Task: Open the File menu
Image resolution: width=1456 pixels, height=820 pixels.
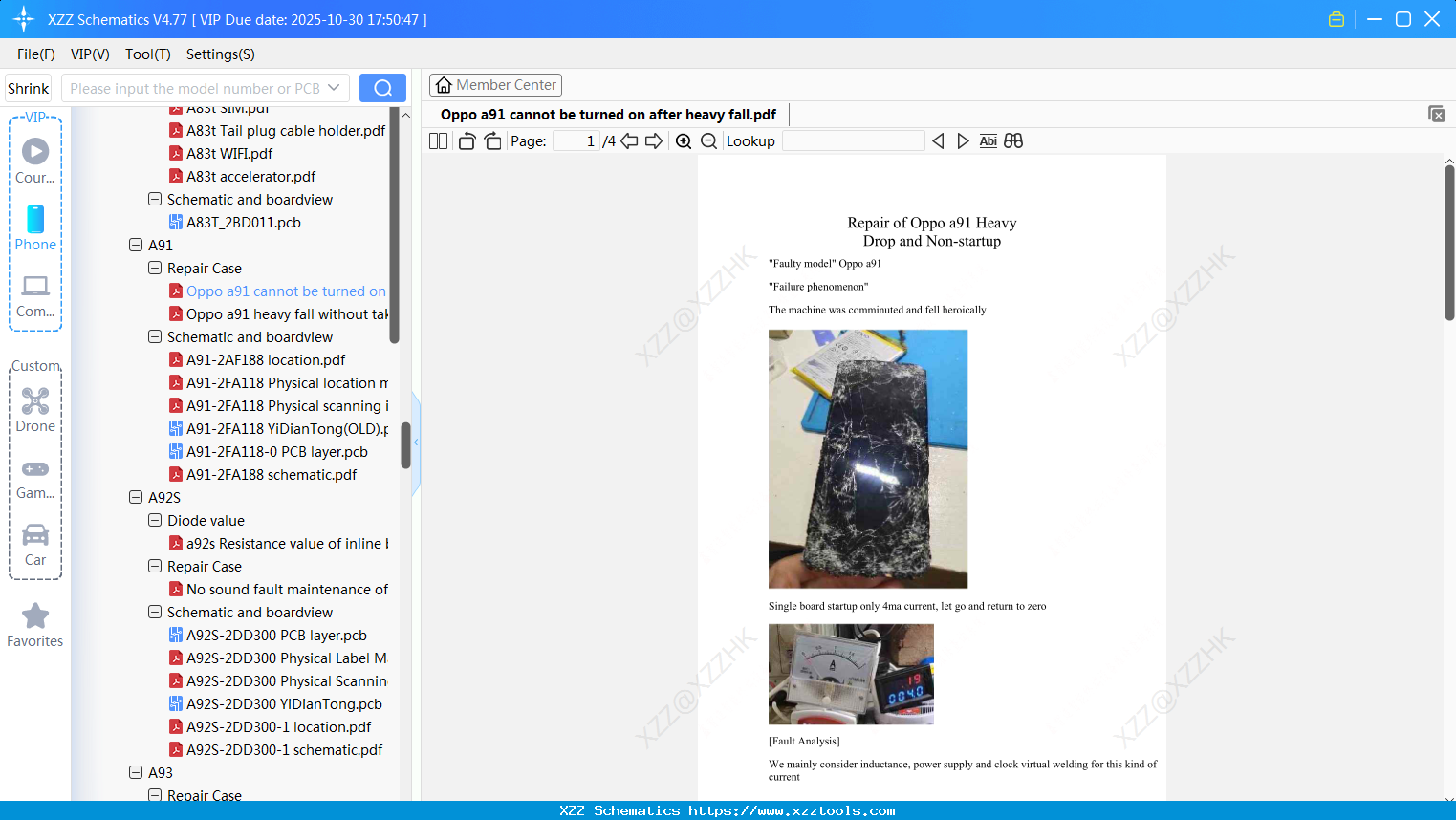Action: click(36, 54)
